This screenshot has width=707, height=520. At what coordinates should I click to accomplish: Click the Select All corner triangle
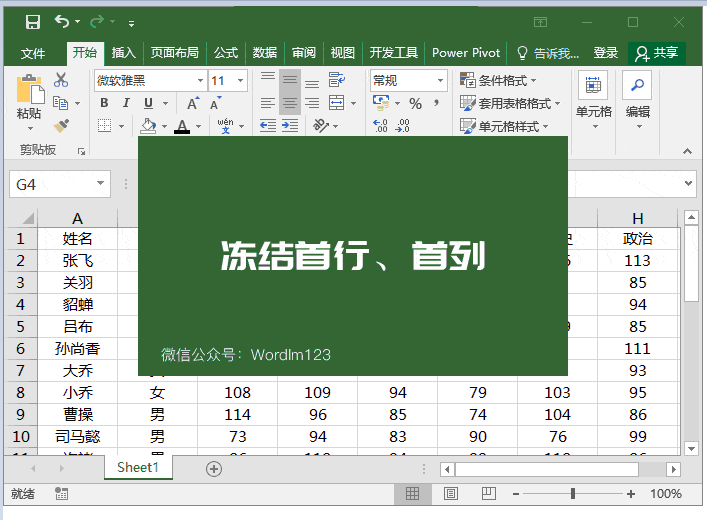[28, 218]
